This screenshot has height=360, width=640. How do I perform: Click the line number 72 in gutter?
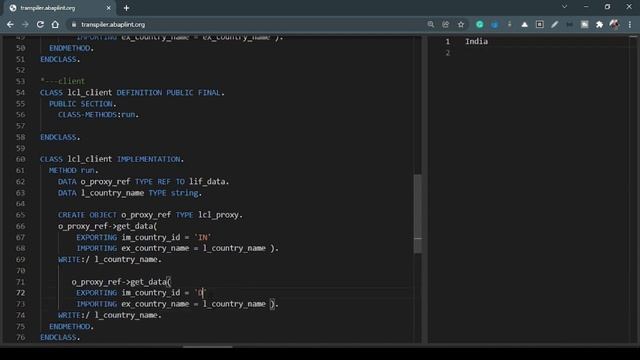coord(20,293)
